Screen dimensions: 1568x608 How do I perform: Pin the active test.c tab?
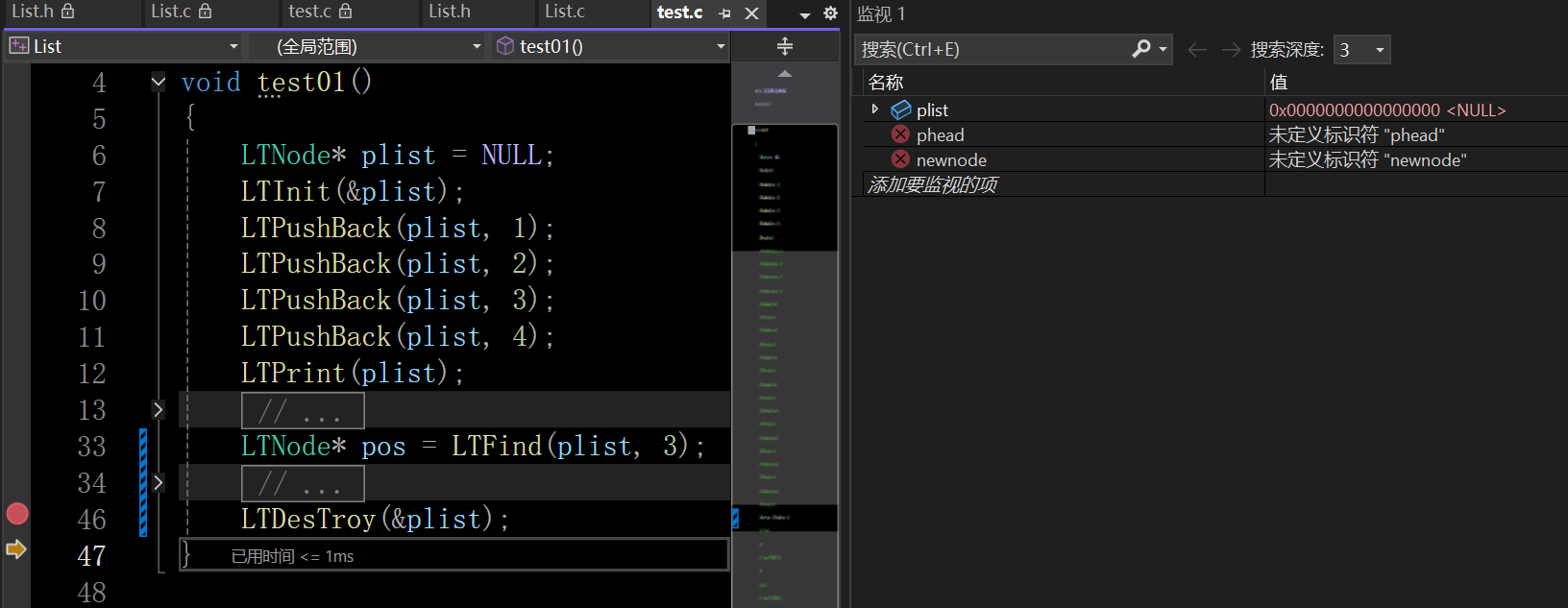pos(724,13)
